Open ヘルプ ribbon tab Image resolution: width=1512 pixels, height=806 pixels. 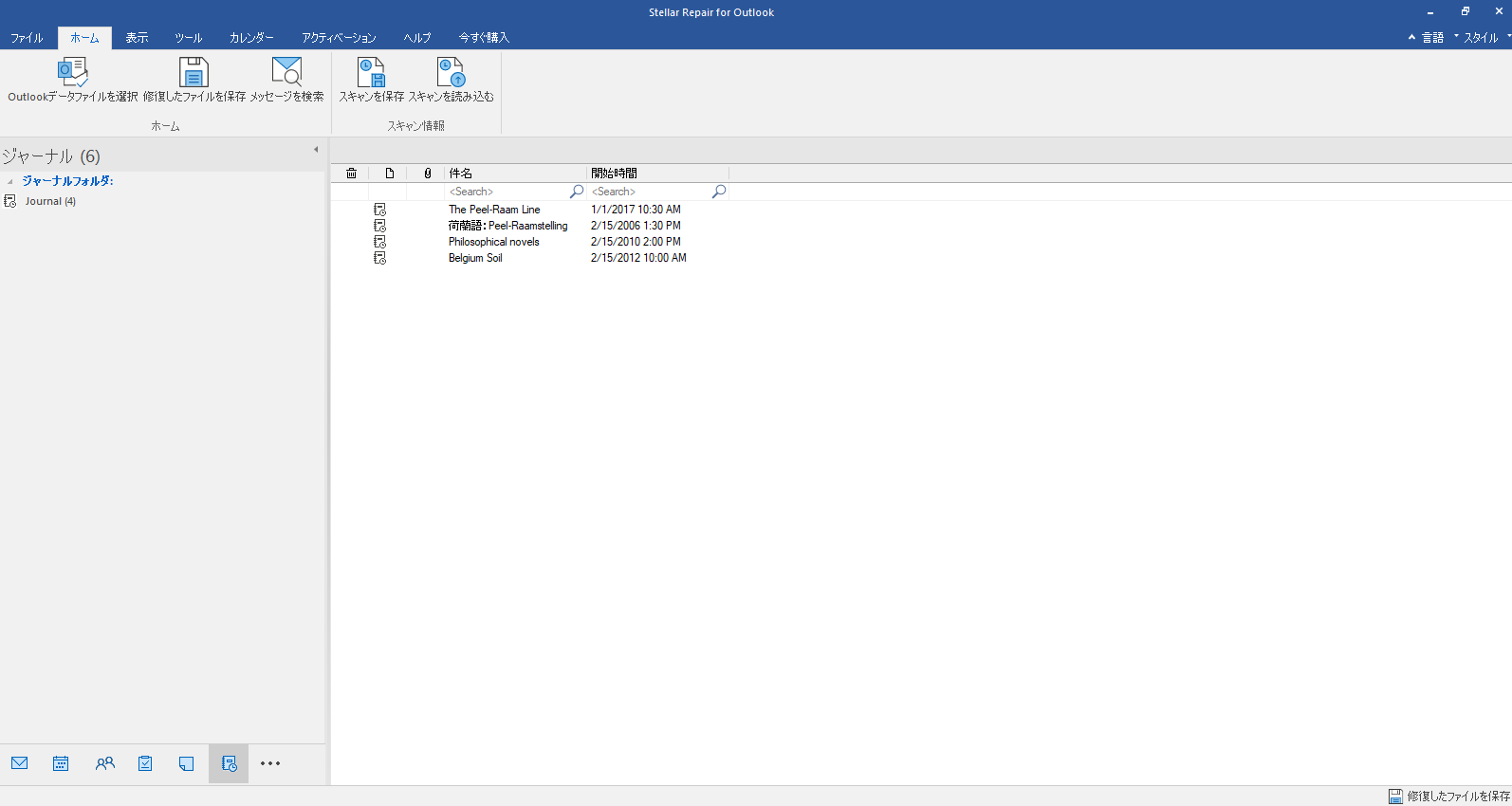(417, 38)
